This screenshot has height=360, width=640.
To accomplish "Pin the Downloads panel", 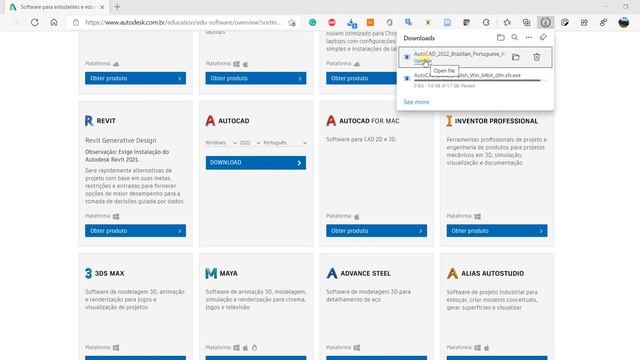I will click(x=543, y=38).
